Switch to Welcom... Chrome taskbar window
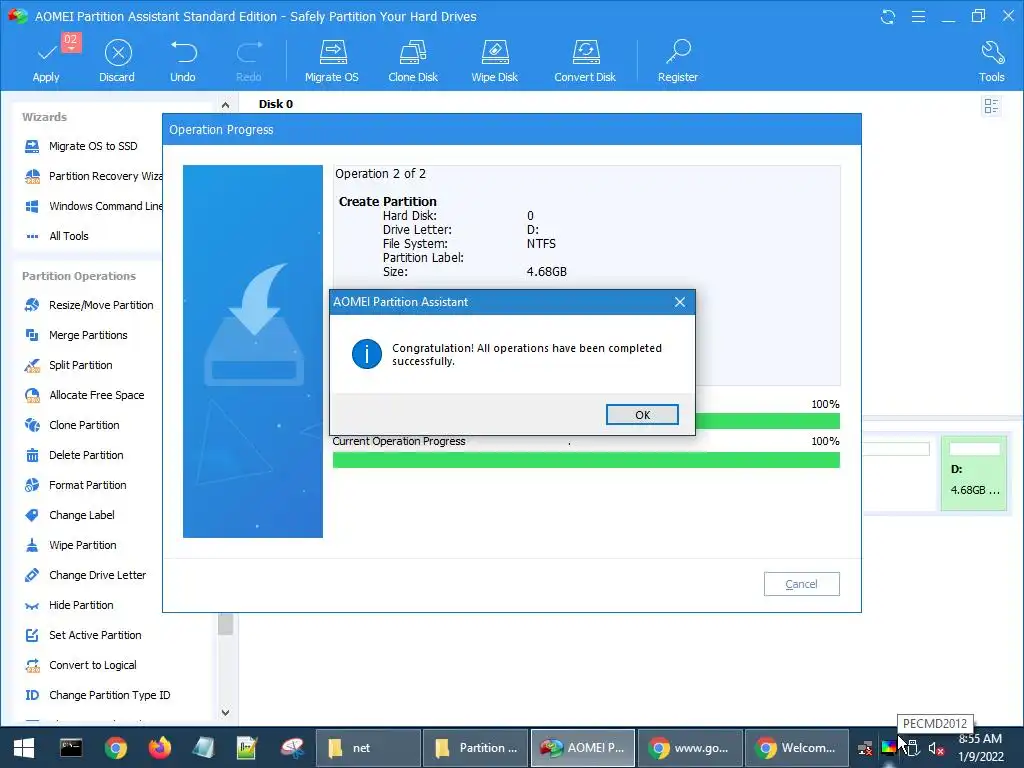 (797, 748)
